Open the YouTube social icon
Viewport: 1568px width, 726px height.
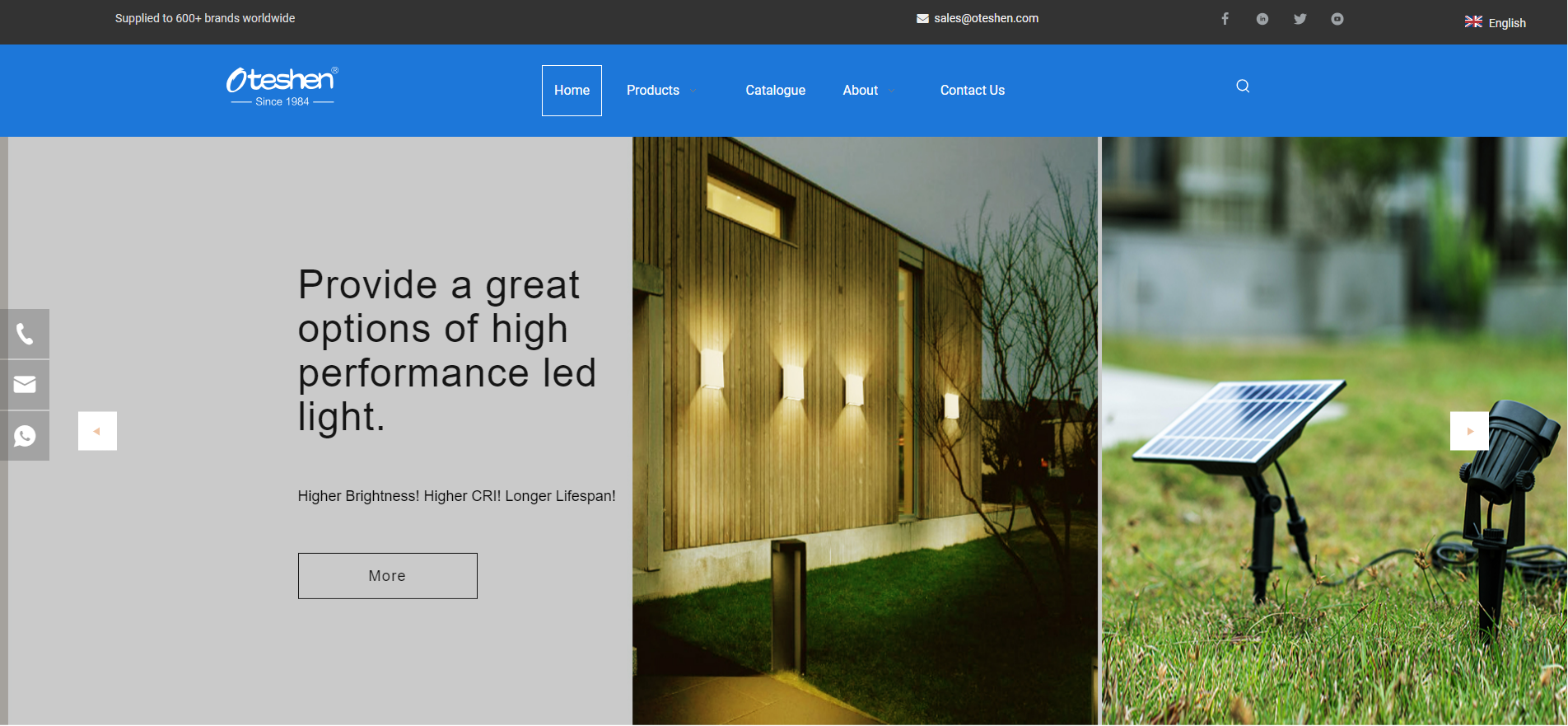tap(1337, 19)
